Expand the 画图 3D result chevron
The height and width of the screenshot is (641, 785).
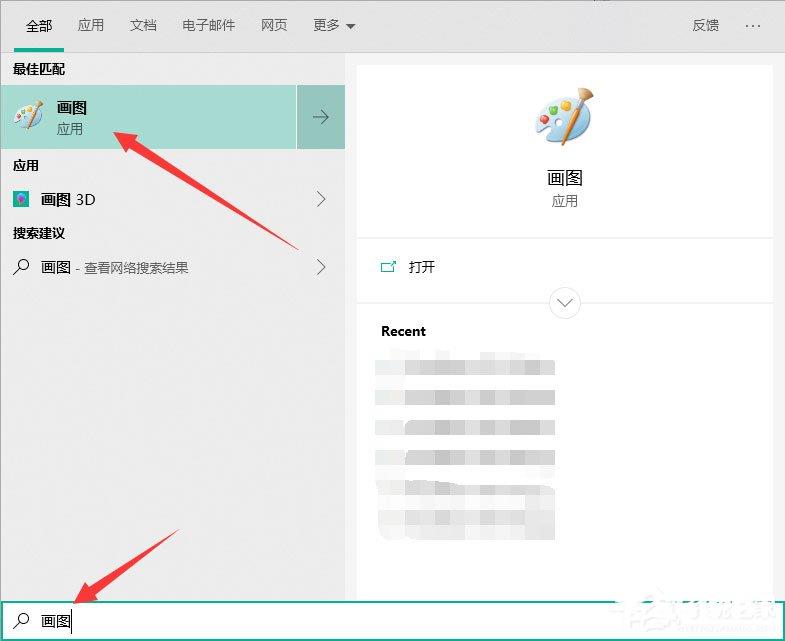click(321, 199)
